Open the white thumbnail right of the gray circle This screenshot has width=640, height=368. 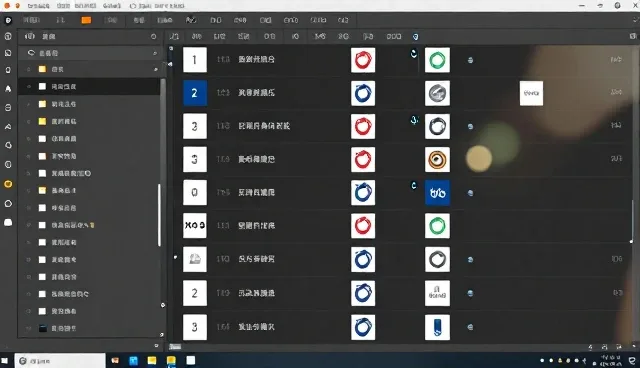click(x=531, y=93)
